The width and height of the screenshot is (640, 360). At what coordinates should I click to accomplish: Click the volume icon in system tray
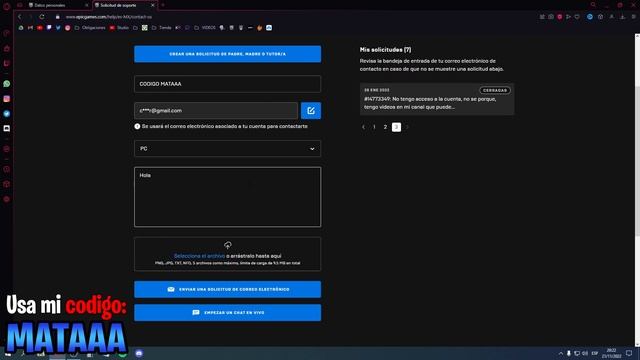coord(584,353)
